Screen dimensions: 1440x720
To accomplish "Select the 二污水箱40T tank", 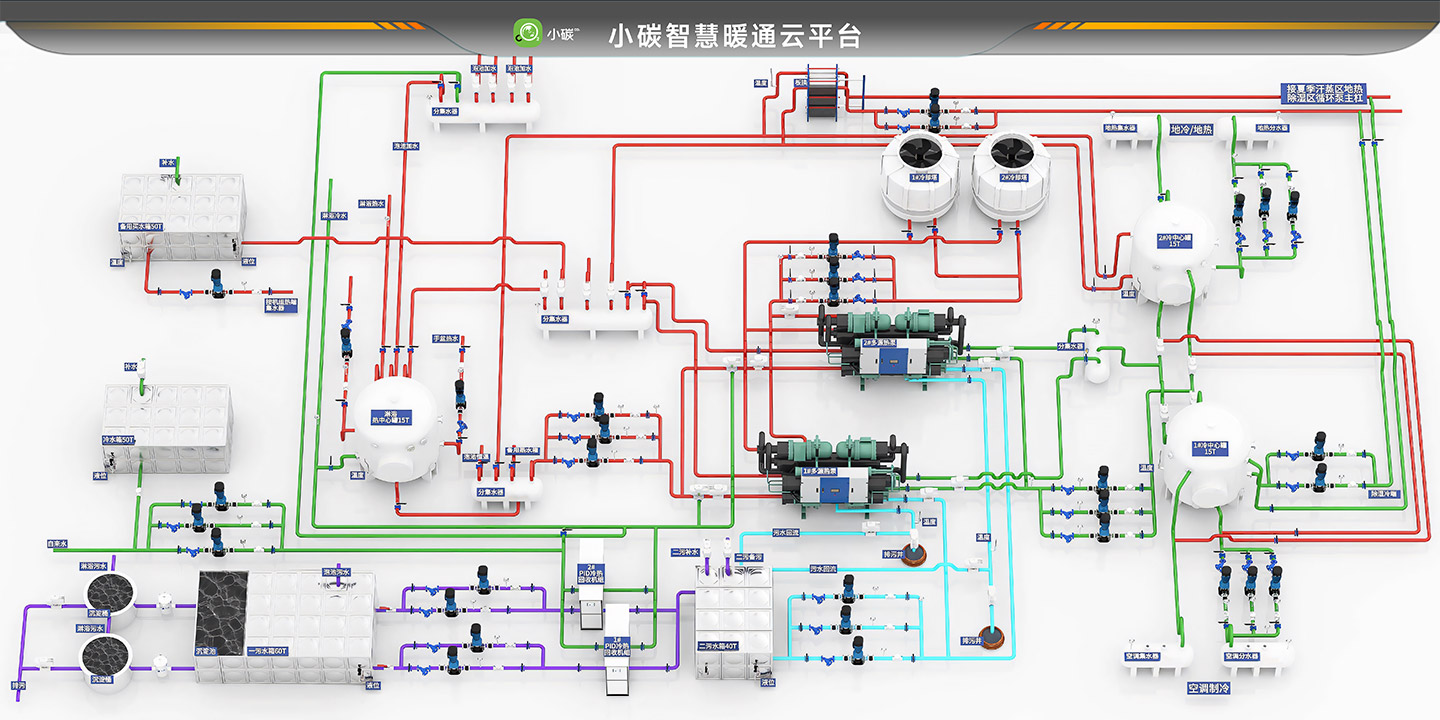I will click(734, 622).
